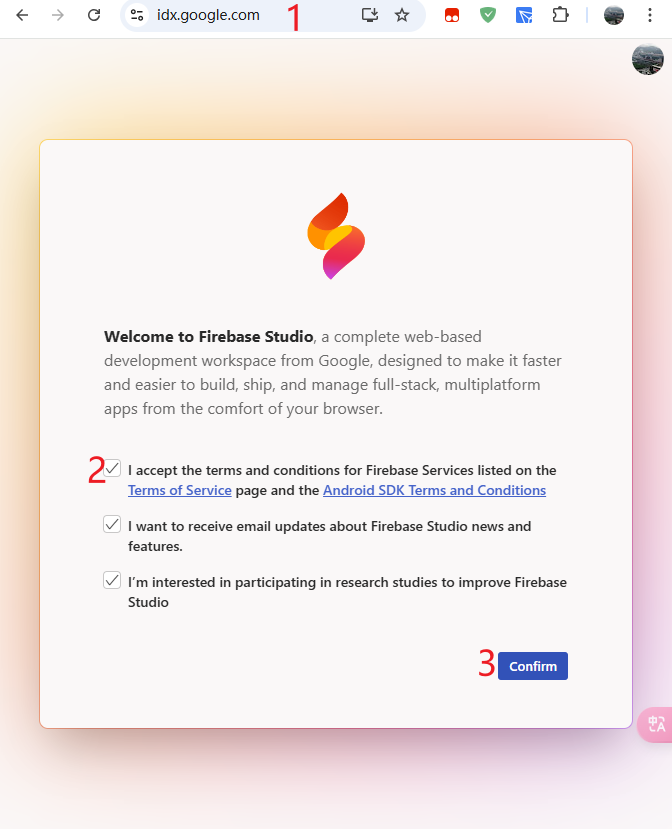The image size is (672, 829).
Task: Click the pink translate floating button
Action: (656, 724)
